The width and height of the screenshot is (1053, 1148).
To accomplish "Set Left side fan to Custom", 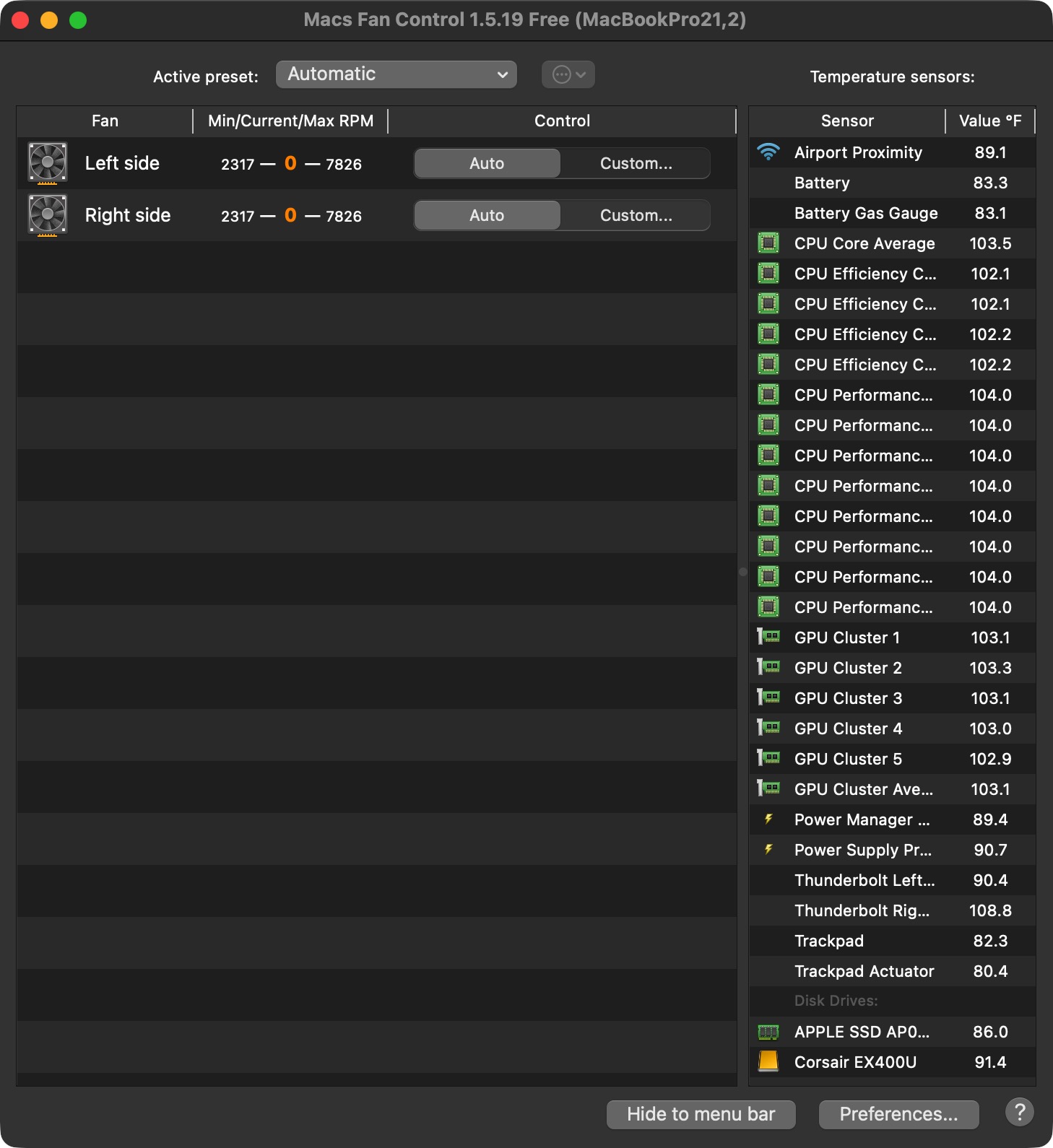I will 636,163.
